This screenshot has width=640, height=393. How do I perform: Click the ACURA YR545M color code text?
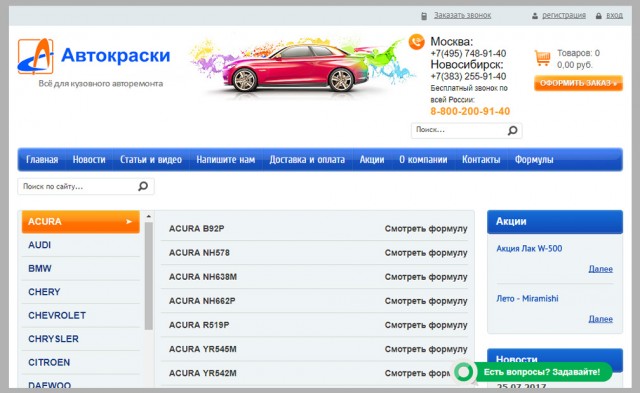(x=202, y=349)
